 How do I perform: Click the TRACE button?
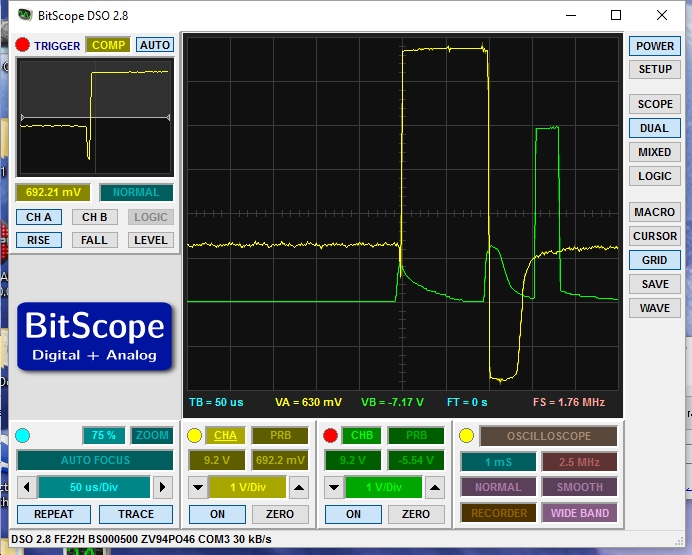pos(136,514)
